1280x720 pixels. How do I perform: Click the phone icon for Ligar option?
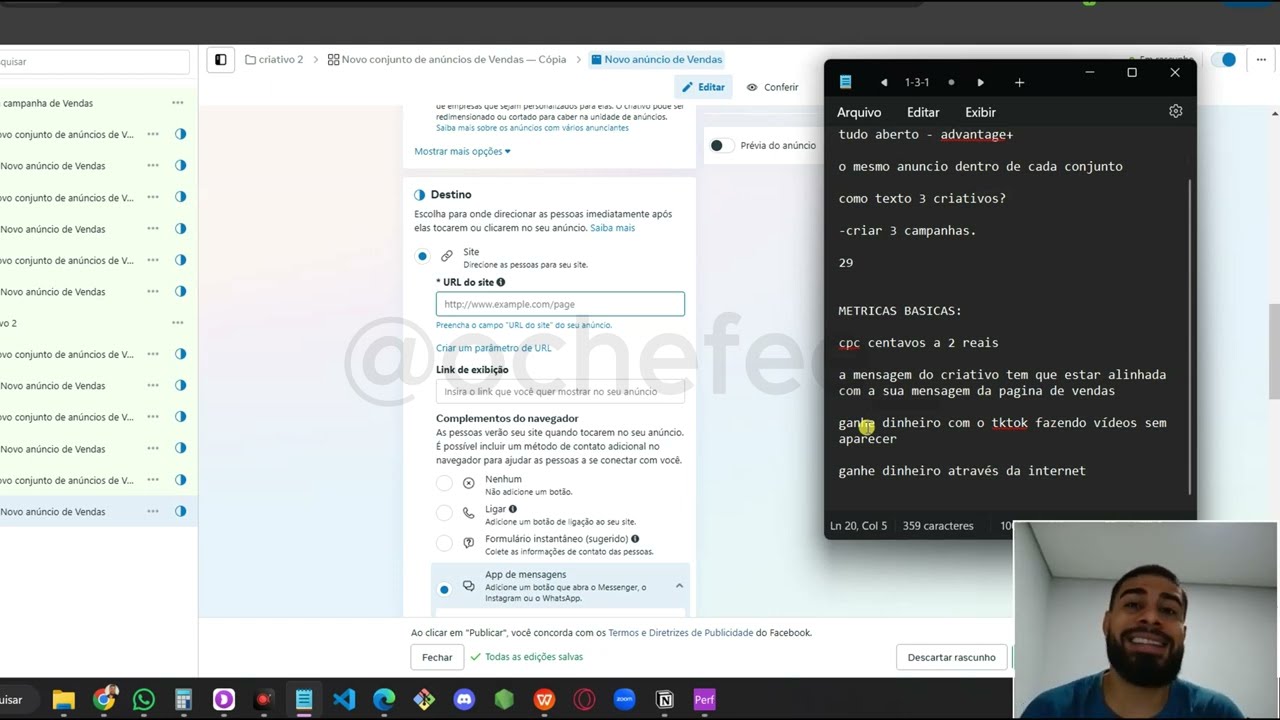pyautogui.click(x=468, y=513)
